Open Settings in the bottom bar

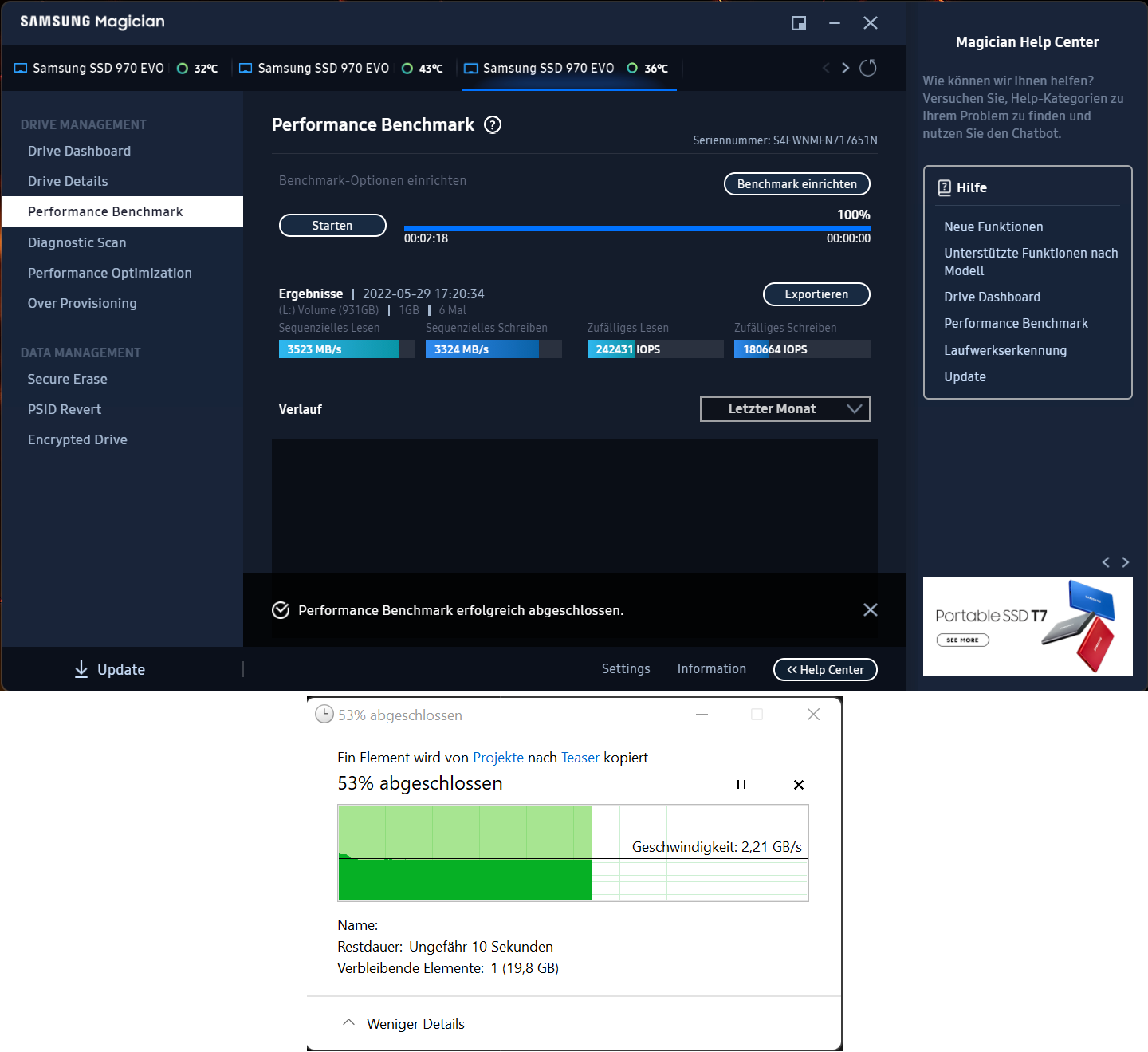click(x=626, y=668)
